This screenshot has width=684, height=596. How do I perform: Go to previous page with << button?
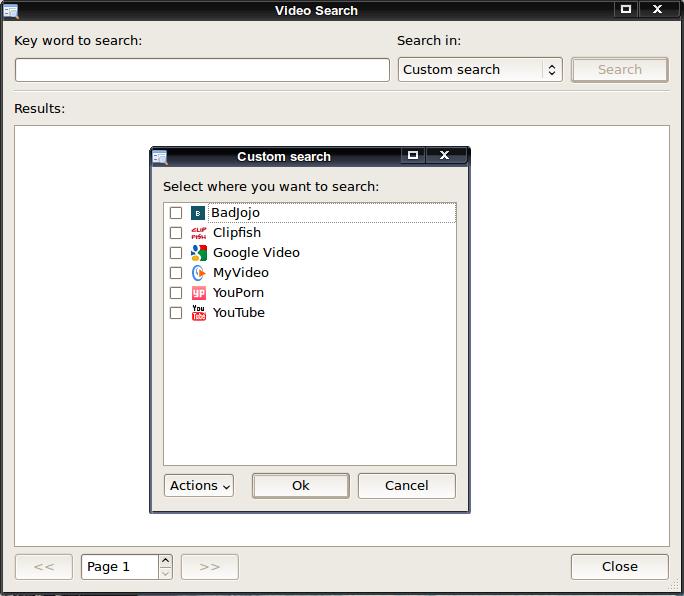pos(44,567)
